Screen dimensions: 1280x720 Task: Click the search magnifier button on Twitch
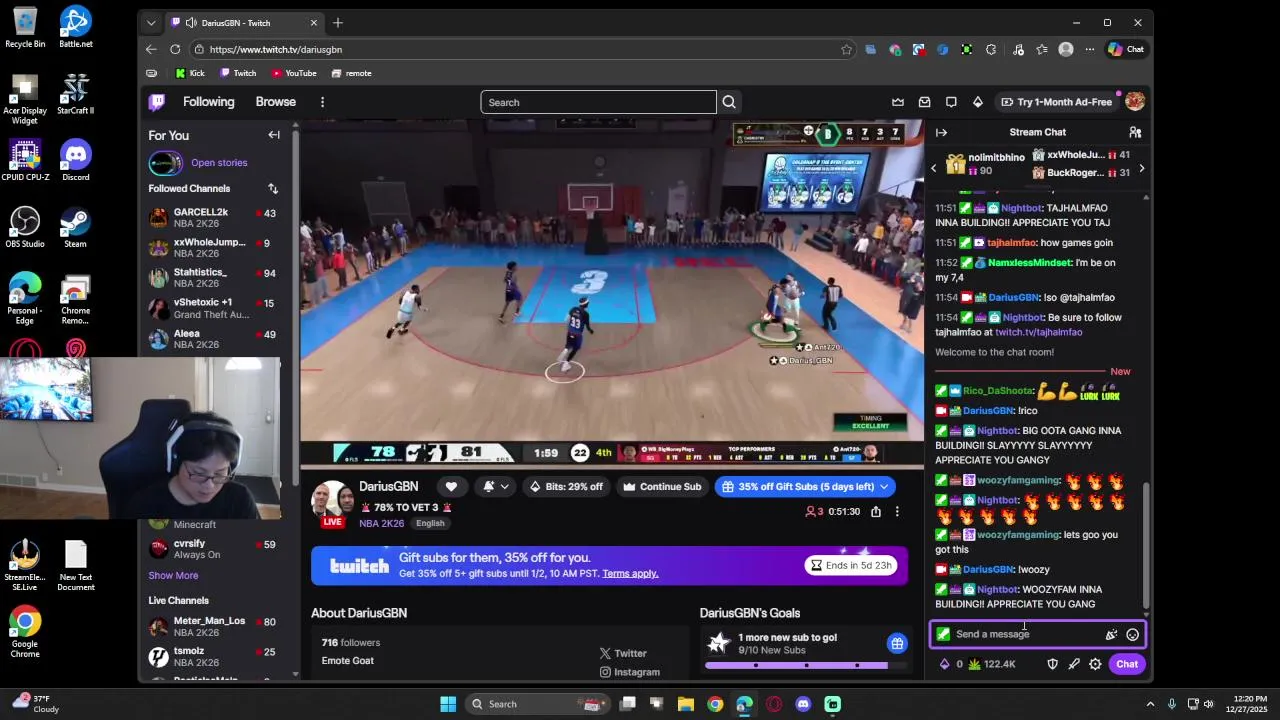729,102
